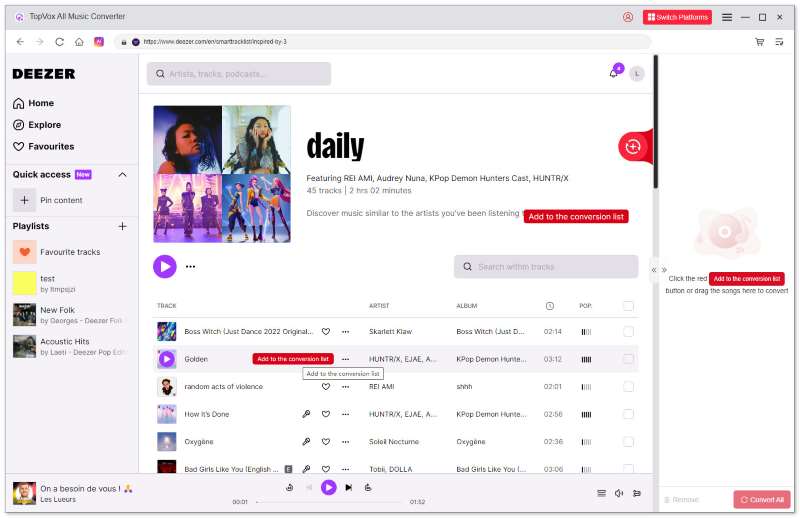Favourite the How It's Done heart
Screen dimensions: 800x518
point(326,414)
